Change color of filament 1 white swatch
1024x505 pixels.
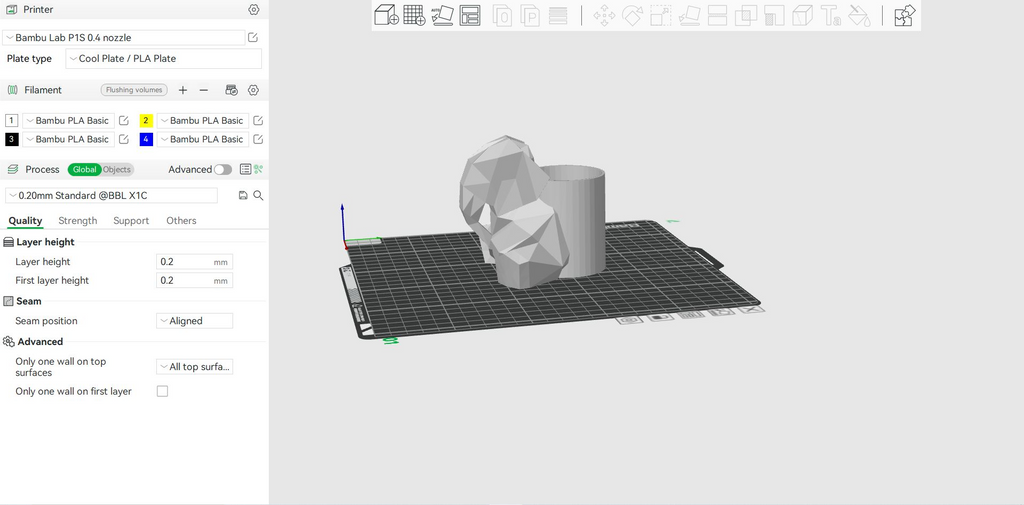(x=11, y=121)
